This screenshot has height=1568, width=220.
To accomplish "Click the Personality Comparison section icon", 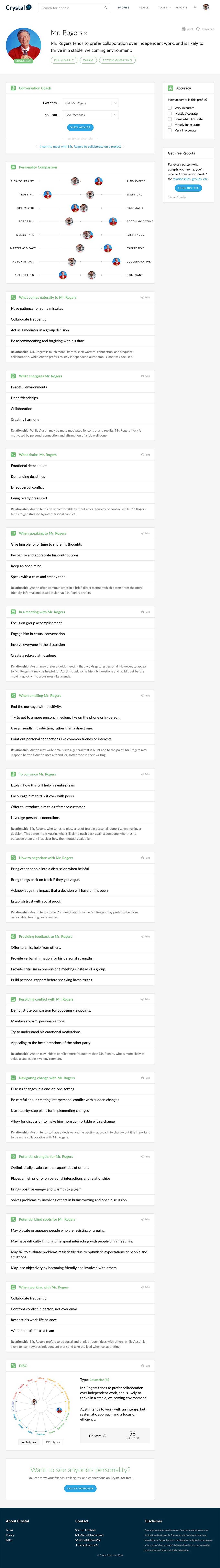I will 13,167.
